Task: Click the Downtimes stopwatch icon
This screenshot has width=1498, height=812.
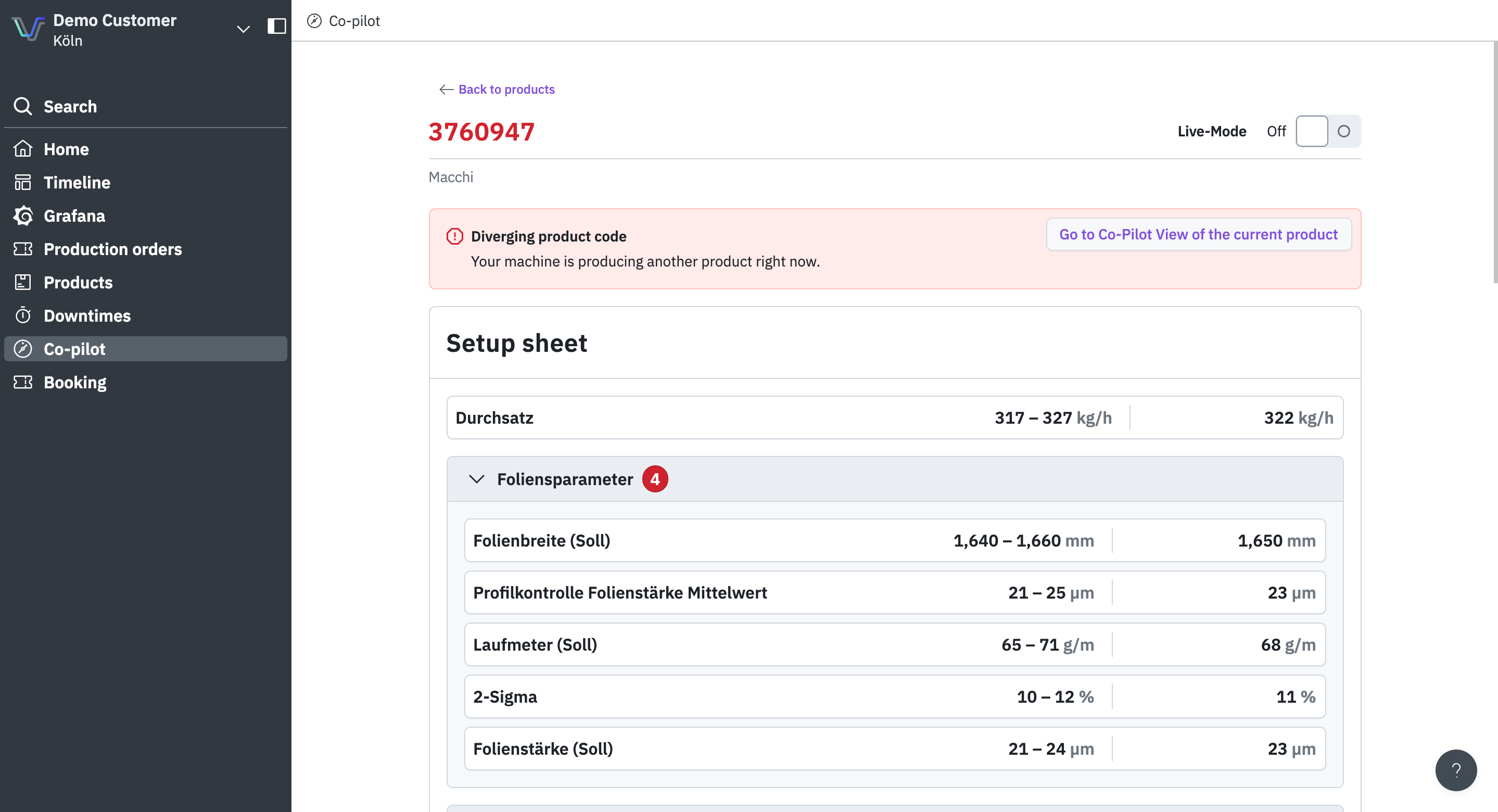Action: click(23, 315)
